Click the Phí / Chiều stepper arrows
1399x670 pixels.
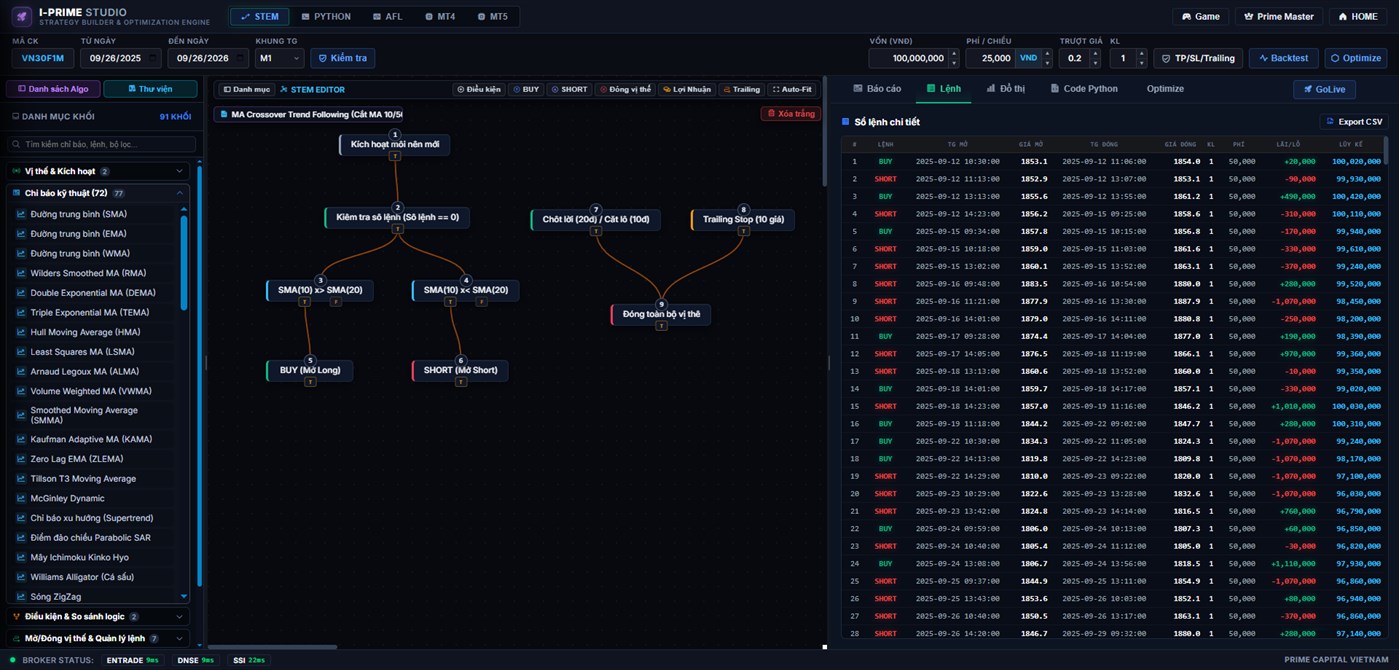pyautogui.click(x=1047, y=58)
